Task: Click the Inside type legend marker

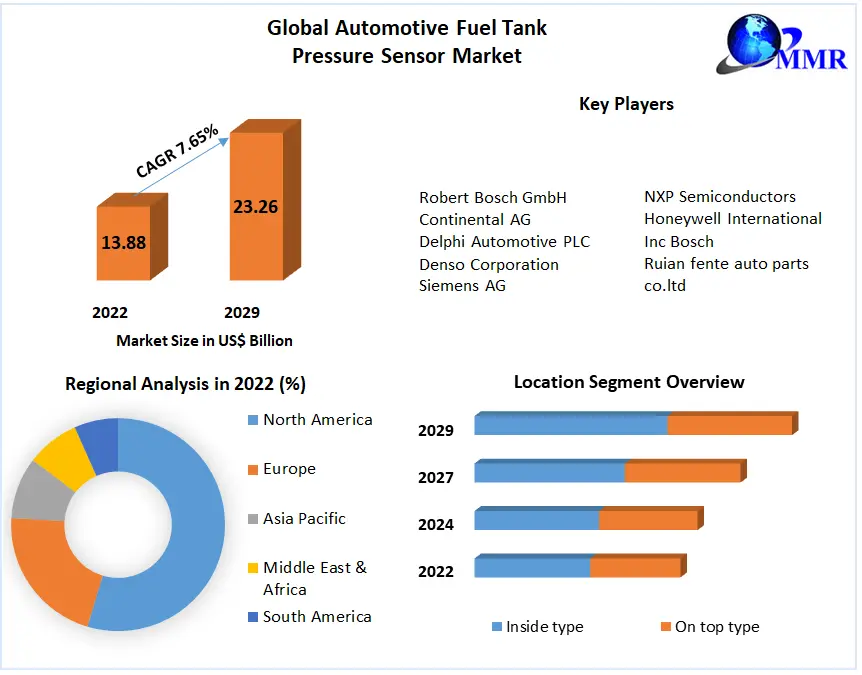Action: coord(496,627)
